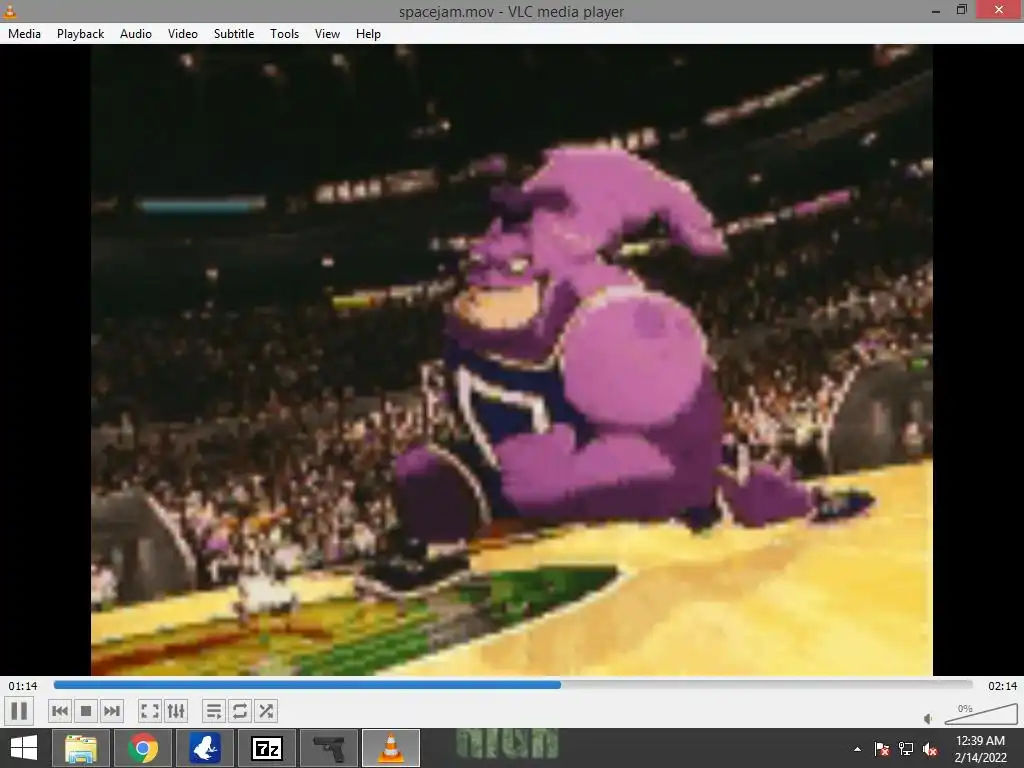The width and height of the screenshot is (1024, 768).
Task: Toggle random shuffle playback
Action: tap(266, 711)
